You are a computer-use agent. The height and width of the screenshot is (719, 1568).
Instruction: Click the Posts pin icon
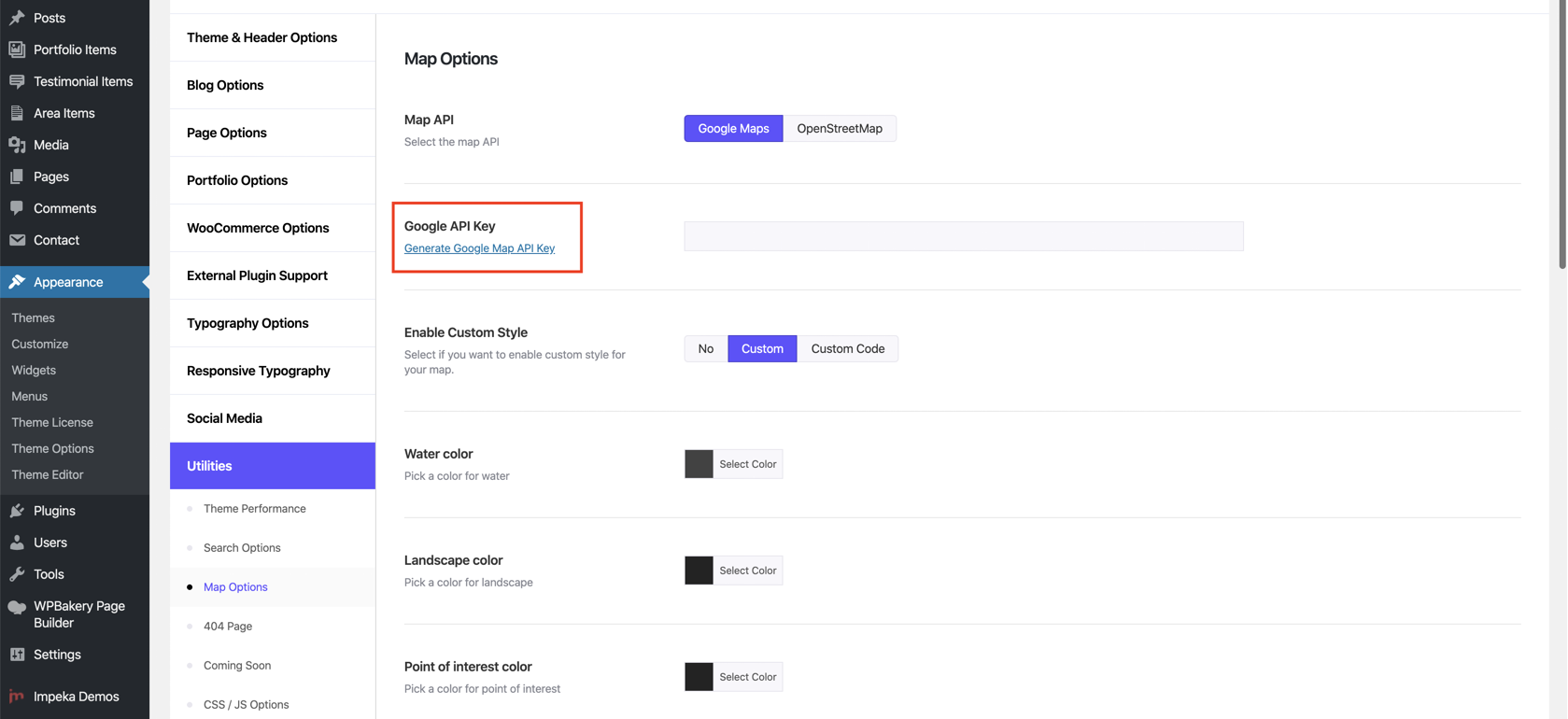pos(17,18)
